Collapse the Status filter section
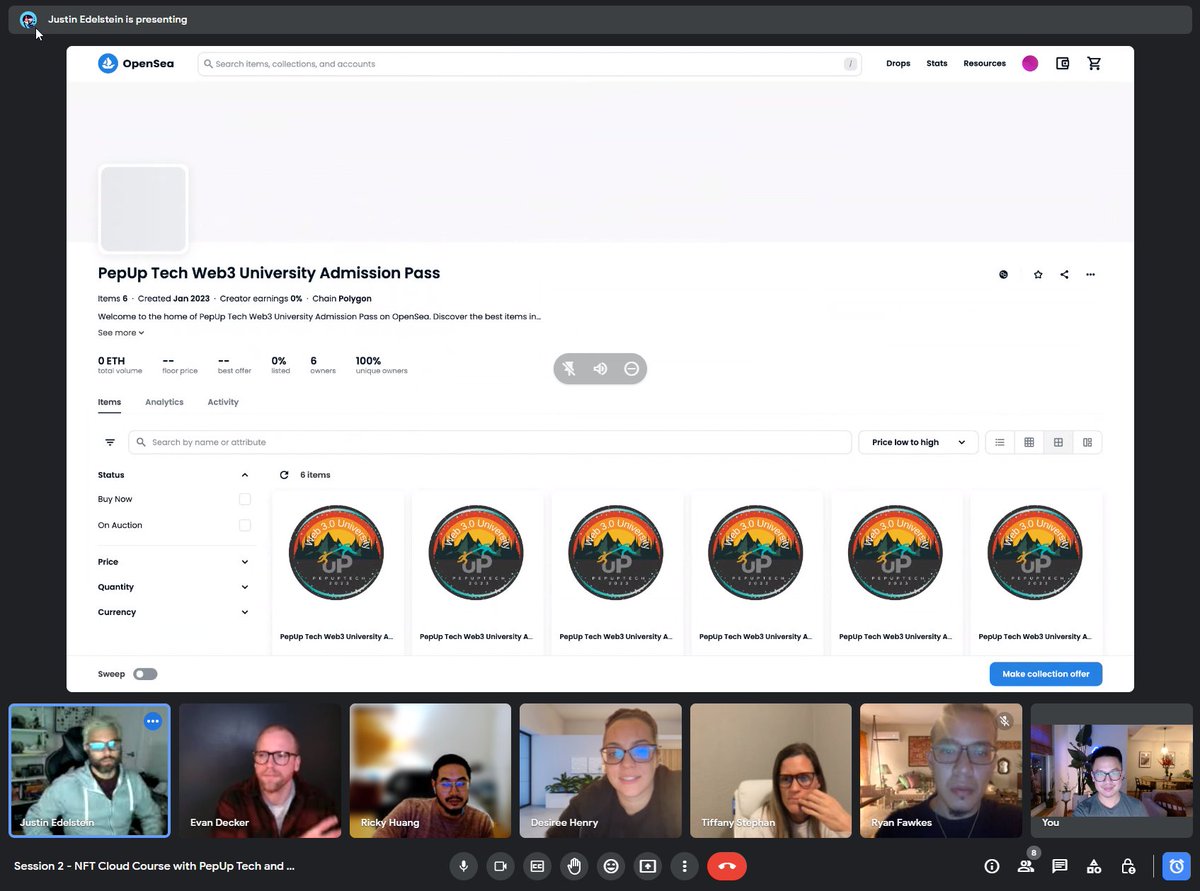 pyautogui.click(x=245, y=475)
